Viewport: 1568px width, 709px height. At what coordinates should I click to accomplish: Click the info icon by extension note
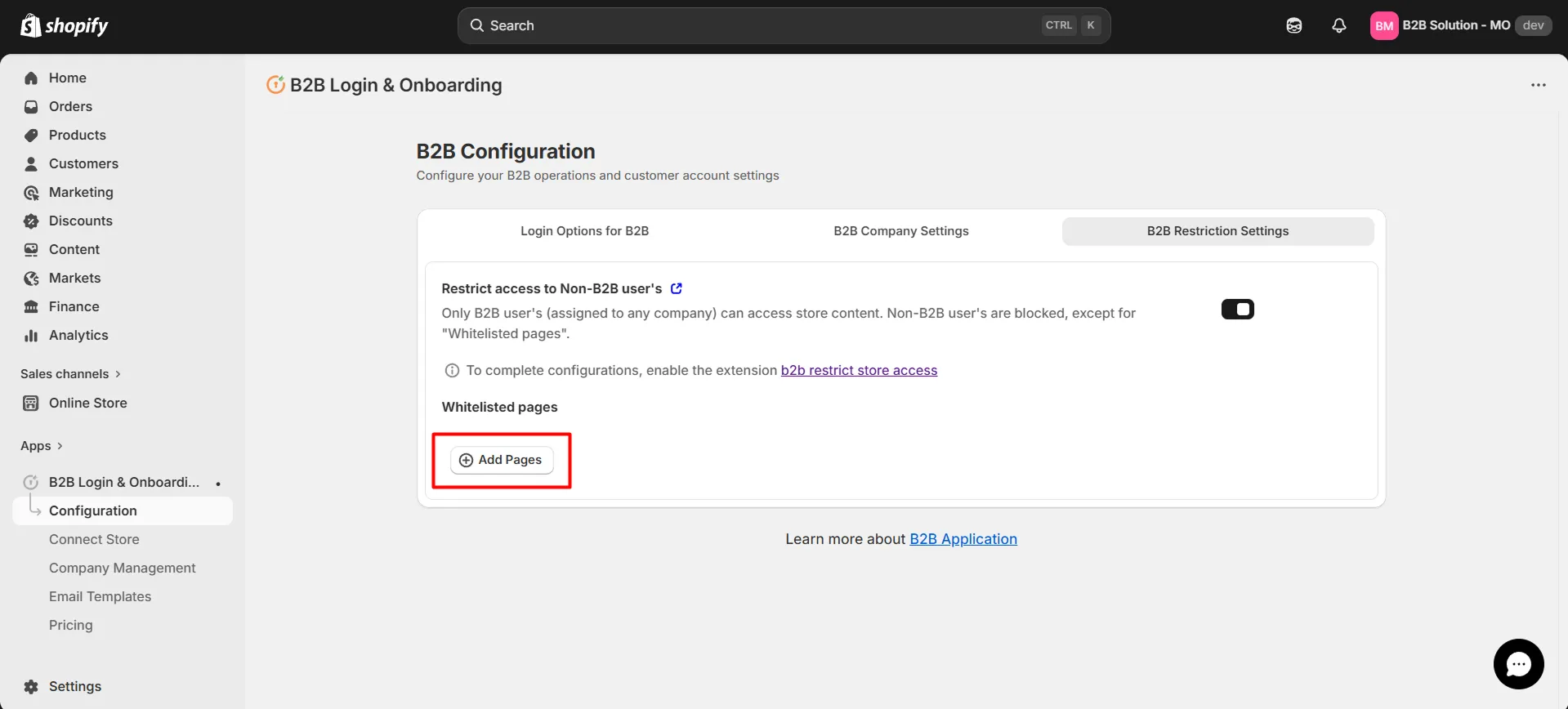452,370
